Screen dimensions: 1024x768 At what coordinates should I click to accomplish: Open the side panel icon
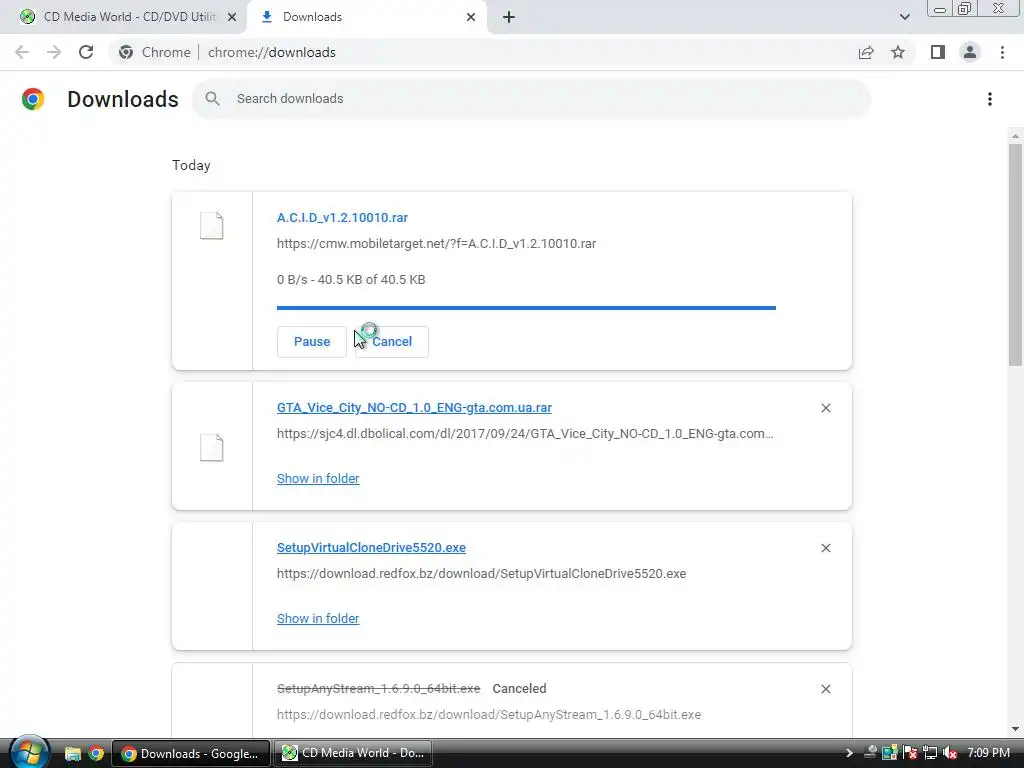pos(938,52)
